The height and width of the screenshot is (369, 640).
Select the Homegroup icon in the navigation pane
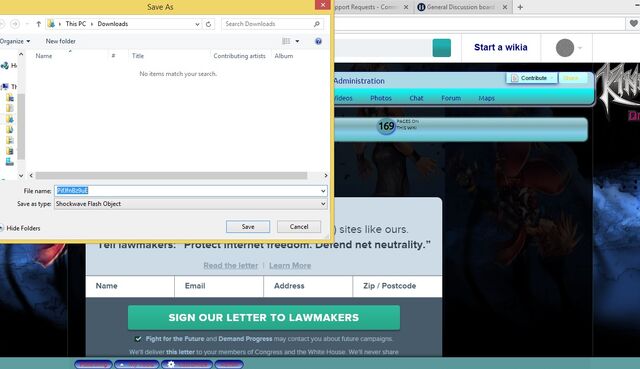tap(5, 65)
